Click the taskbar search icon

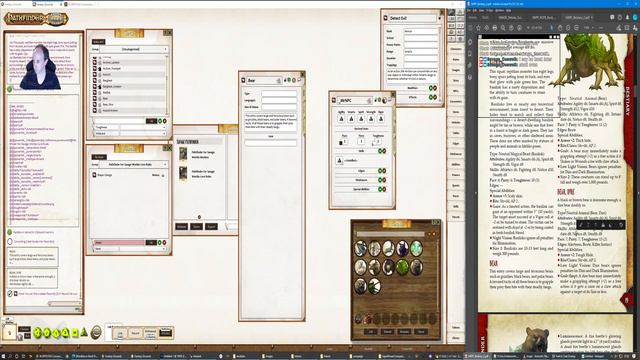coord(10,356)
